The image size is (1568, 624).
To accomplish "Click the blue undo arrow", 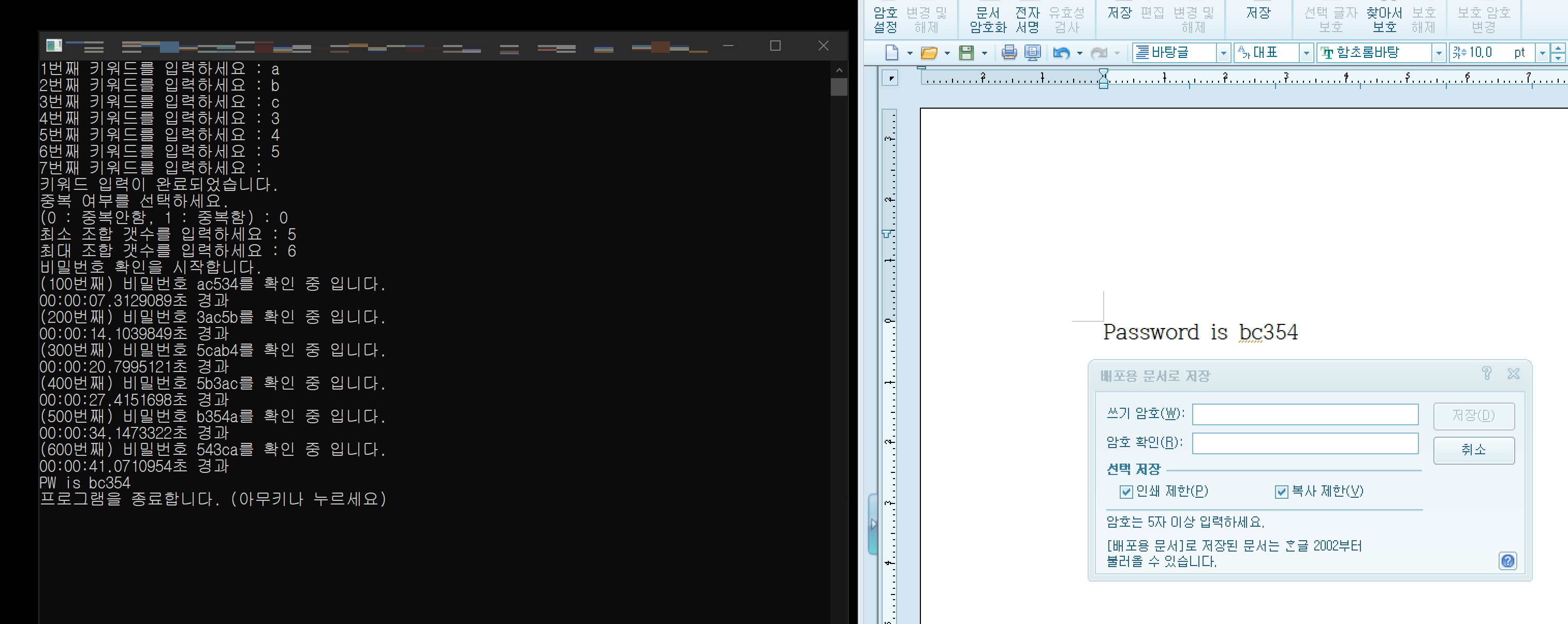I will pos(1061,53).
